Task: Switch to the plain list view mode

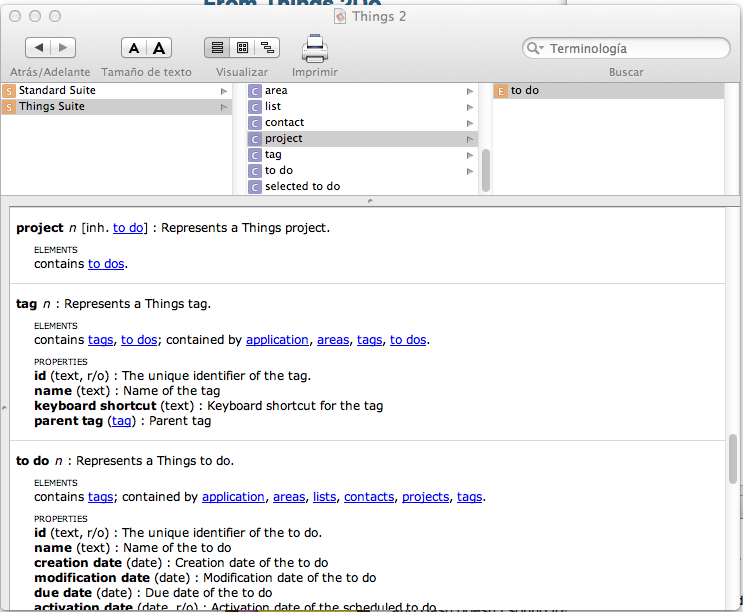Action: 216,48
